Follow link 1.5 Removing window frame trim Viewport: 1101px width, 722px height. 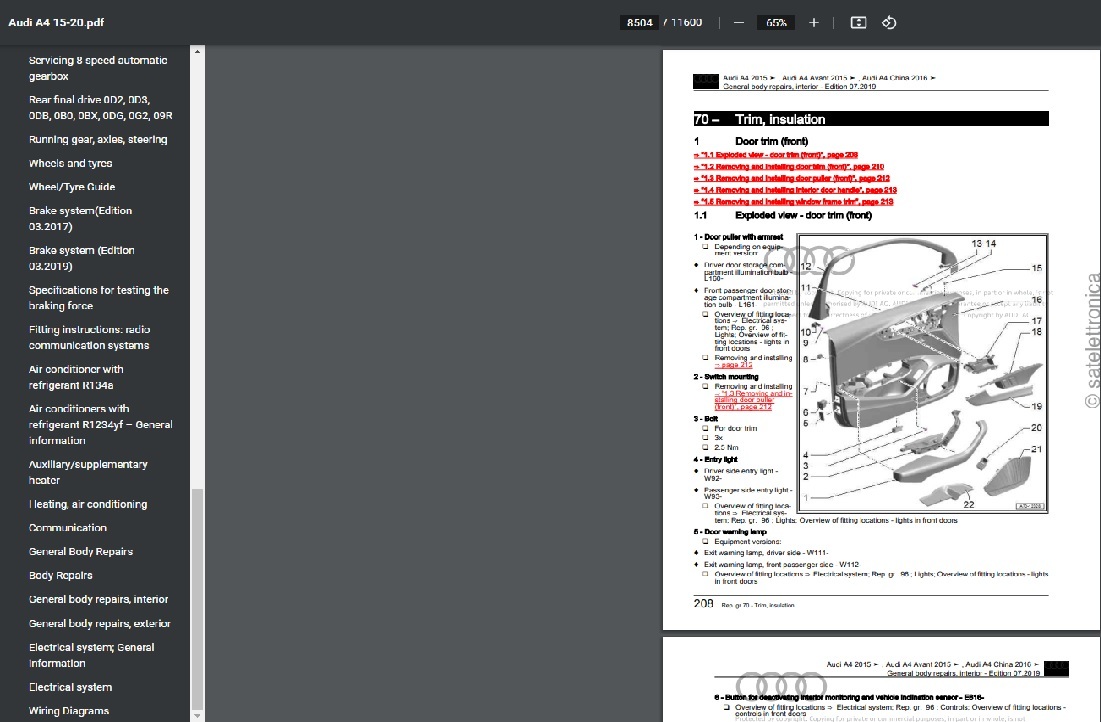click(793, 202)
